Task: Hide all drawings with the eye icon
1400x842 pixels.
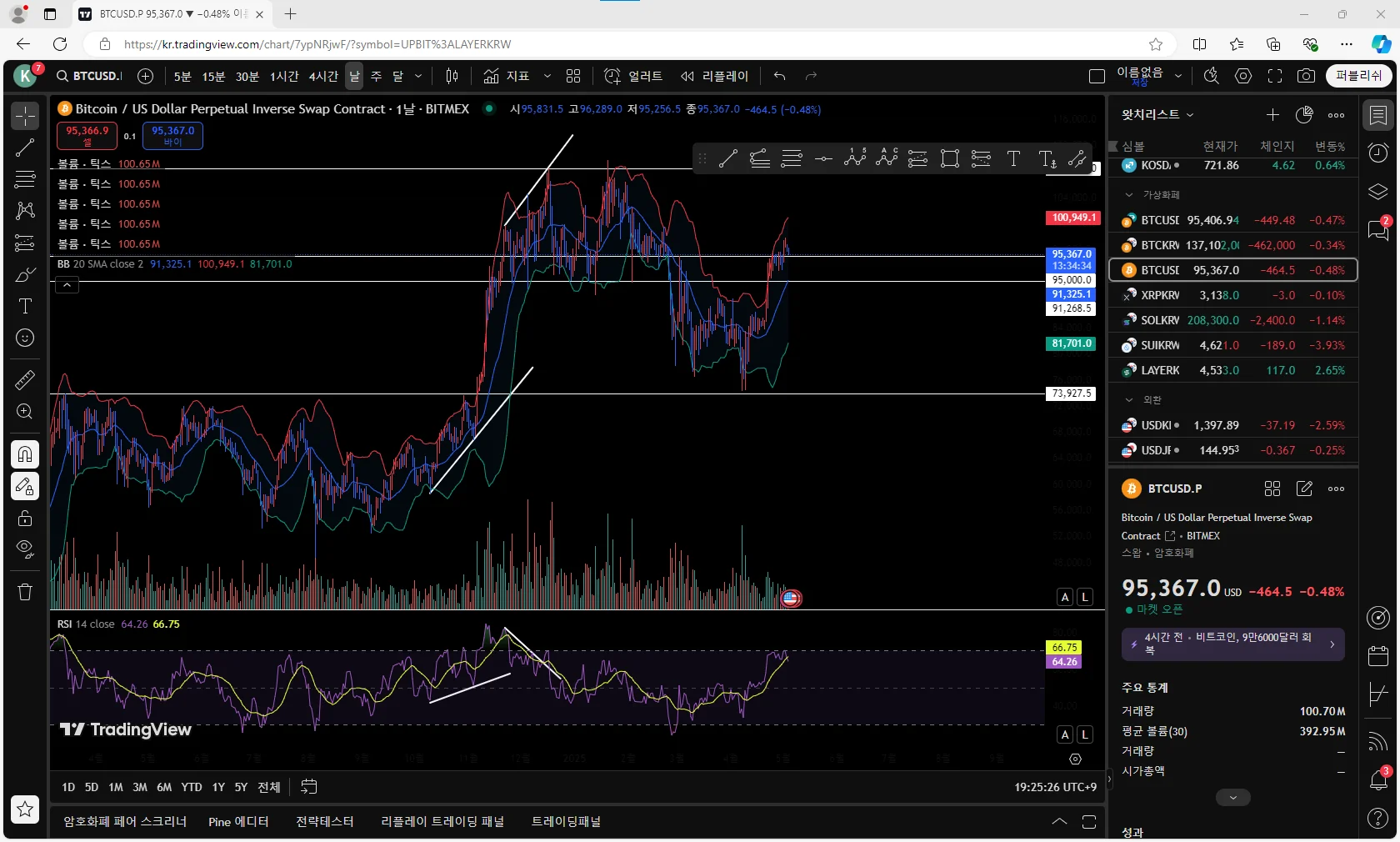Action: pyautogui.click(x=25, y=549)
